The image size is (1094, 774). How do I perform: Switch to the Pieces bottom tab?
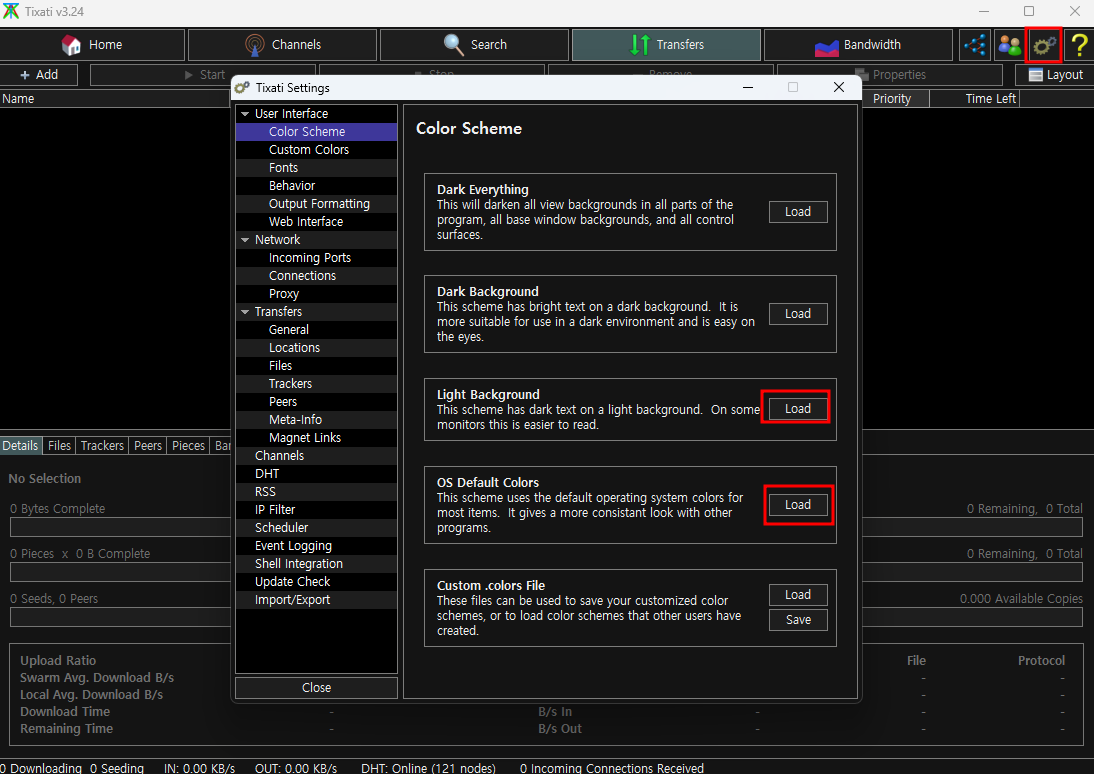(x=188, y=445)
